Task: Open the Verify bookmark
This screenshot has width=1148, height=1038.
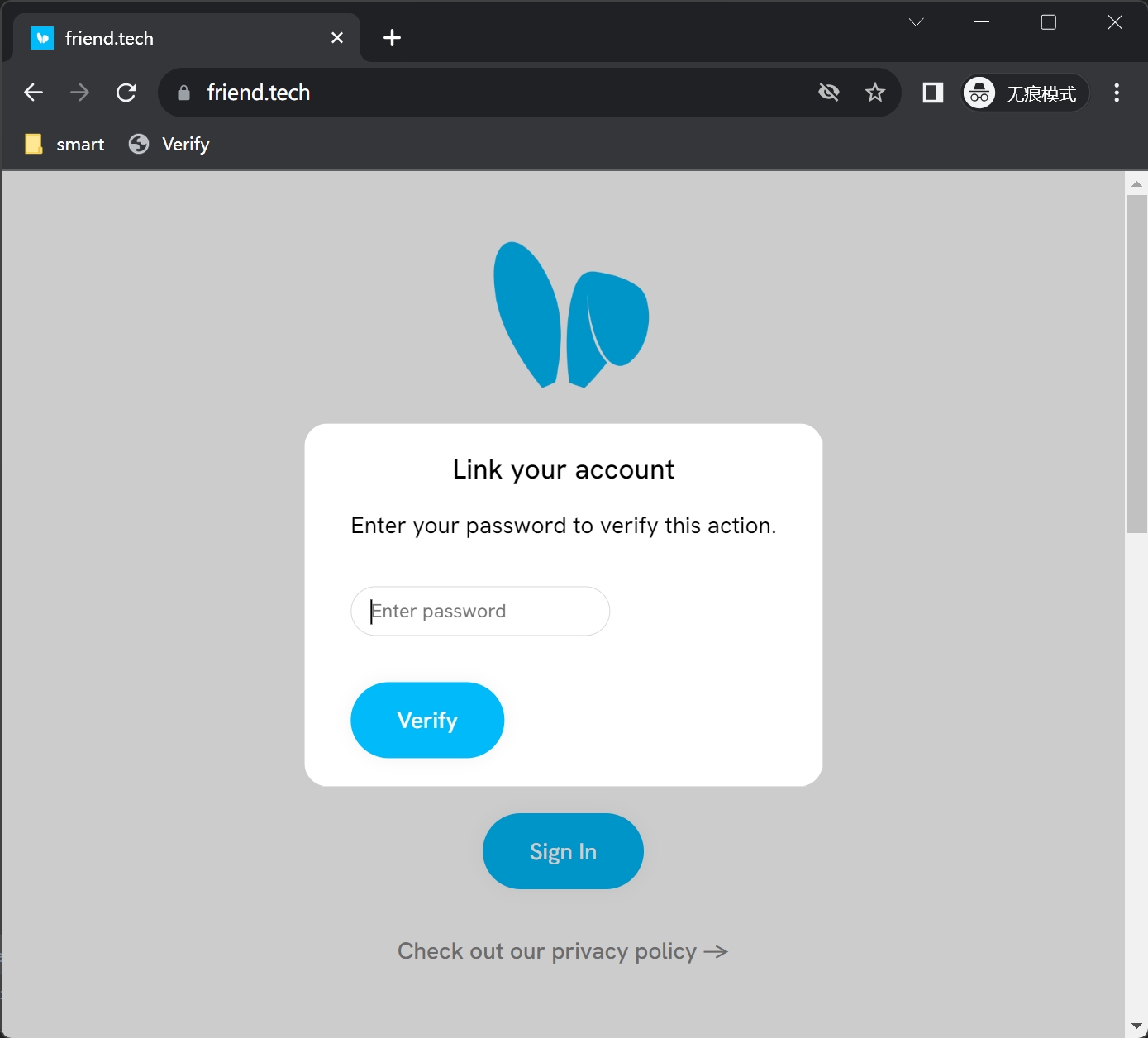Action: tap(169, 145)
